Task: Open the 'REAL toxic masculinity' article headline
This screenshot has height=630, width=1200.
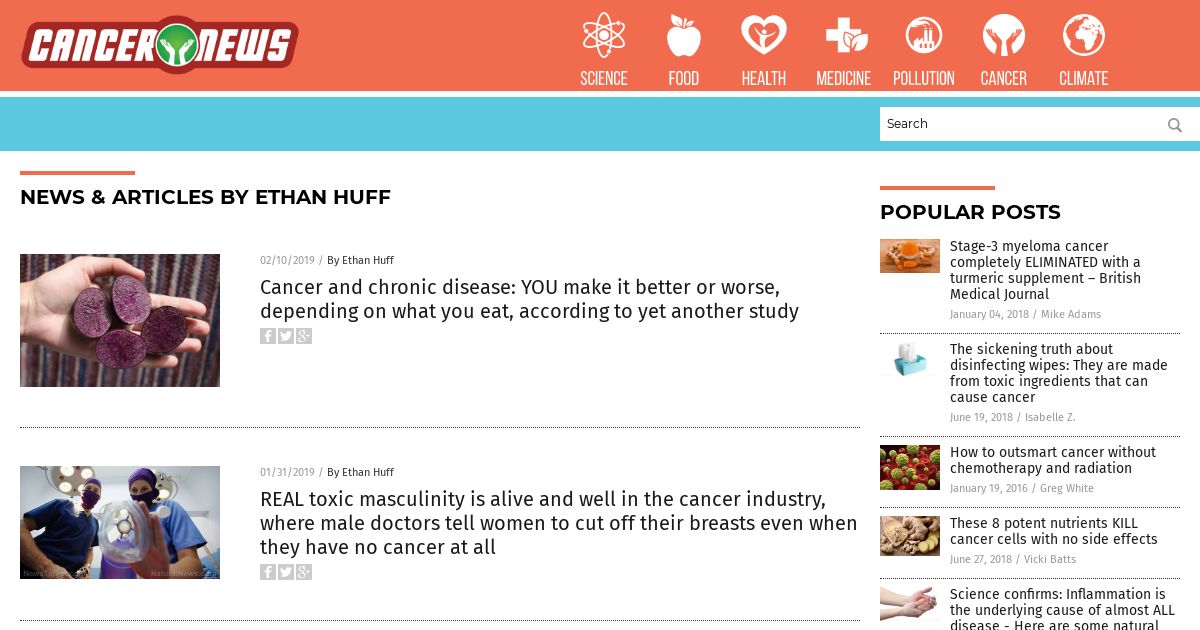Action: [x=559, y=523]
